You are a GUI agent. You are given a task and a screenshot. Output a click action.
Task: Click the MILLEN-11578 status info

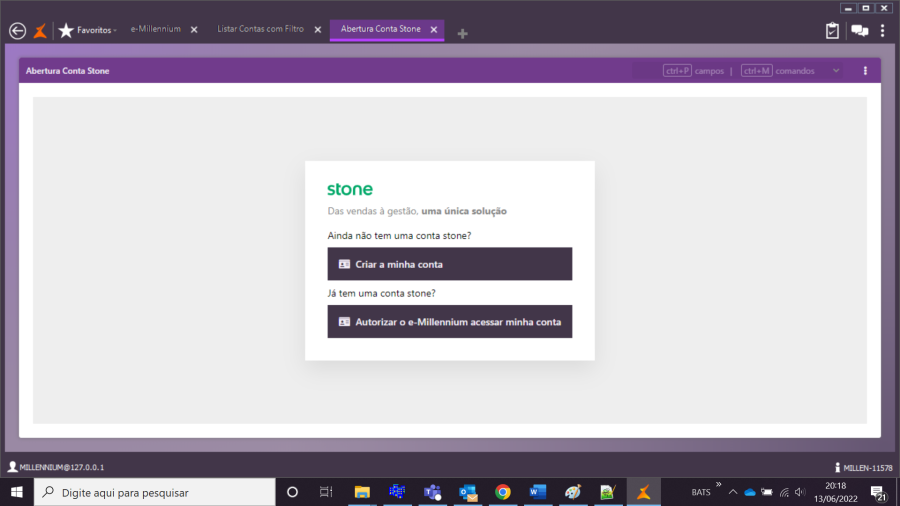pyautogui.click(x=863, y=468)
